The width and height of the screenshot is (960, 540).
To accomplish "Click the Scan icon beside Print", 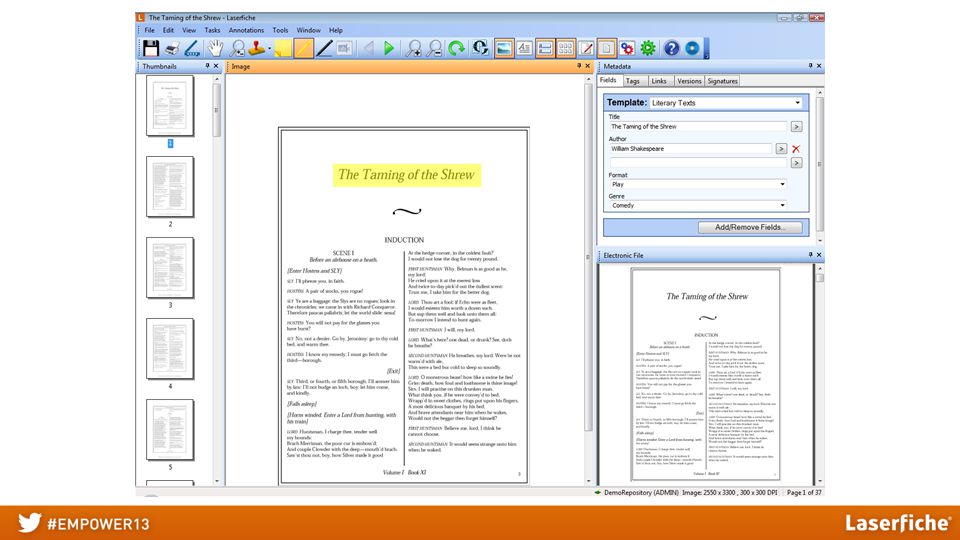I will click(192, 48).
